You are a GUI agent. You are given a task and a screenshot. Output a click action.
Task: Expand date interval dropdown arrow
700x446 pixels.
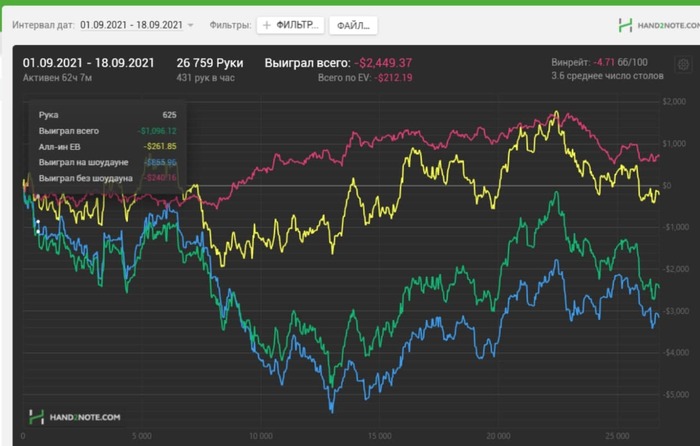[191, 25]
